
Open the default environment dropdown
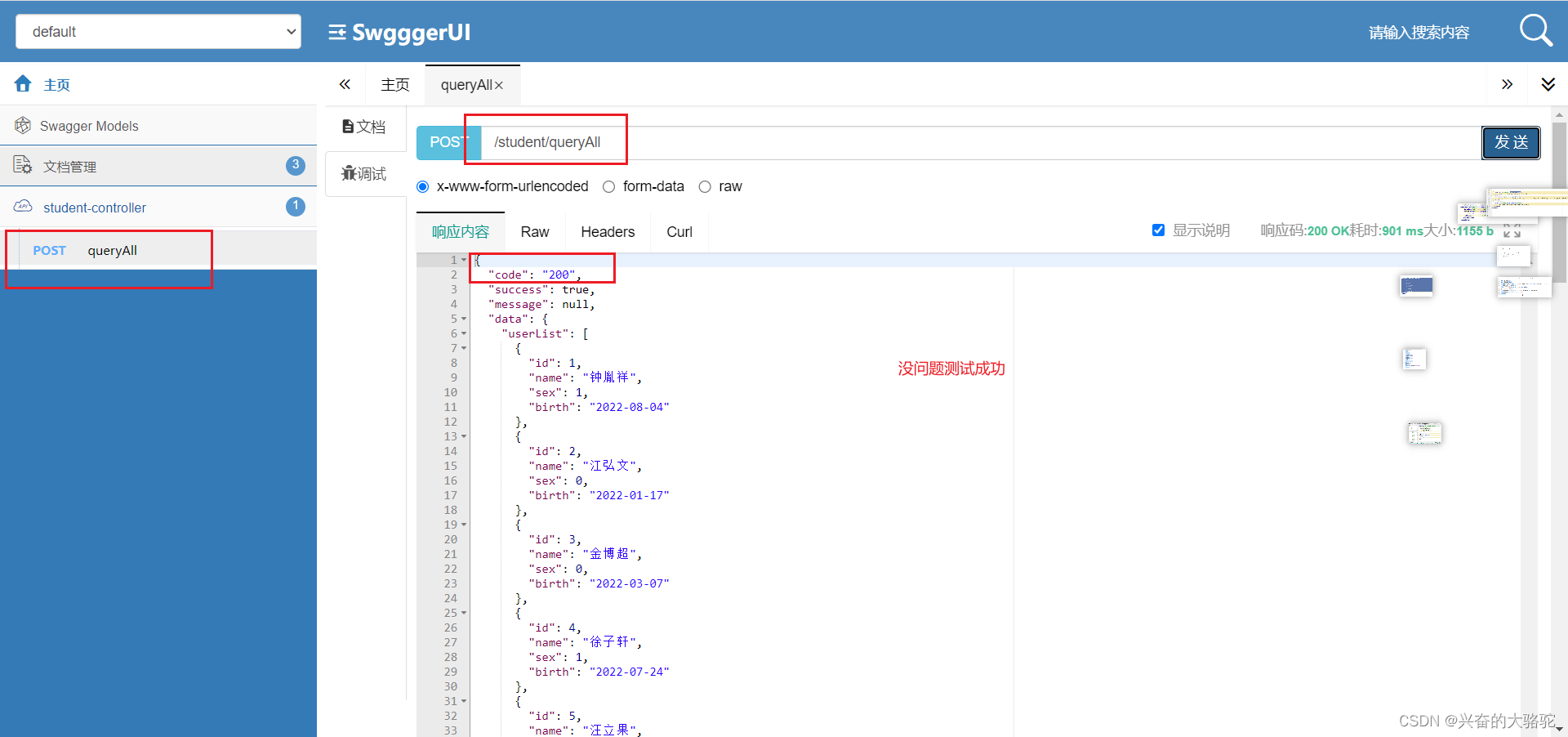[158, 31]
